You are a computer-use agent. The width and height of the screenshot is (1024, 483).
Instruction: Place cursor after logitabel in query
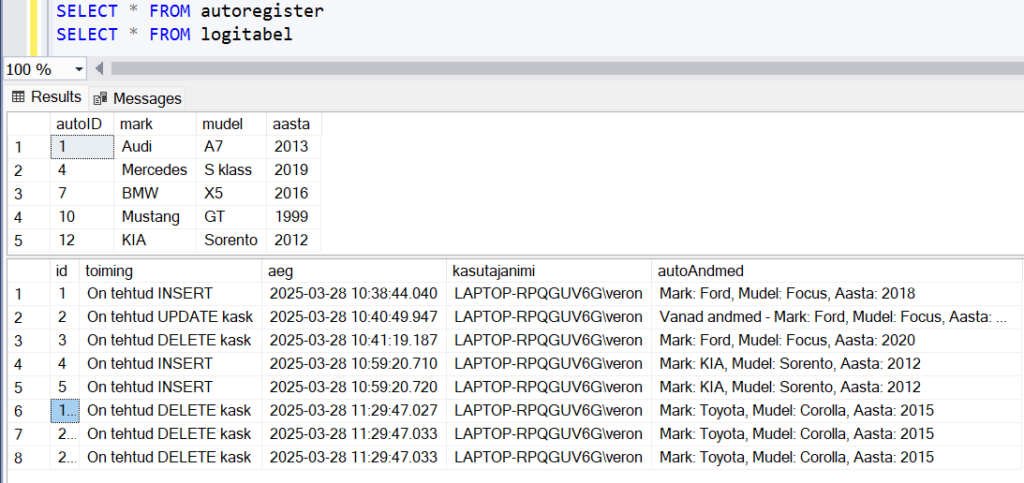tap(293, 34)
